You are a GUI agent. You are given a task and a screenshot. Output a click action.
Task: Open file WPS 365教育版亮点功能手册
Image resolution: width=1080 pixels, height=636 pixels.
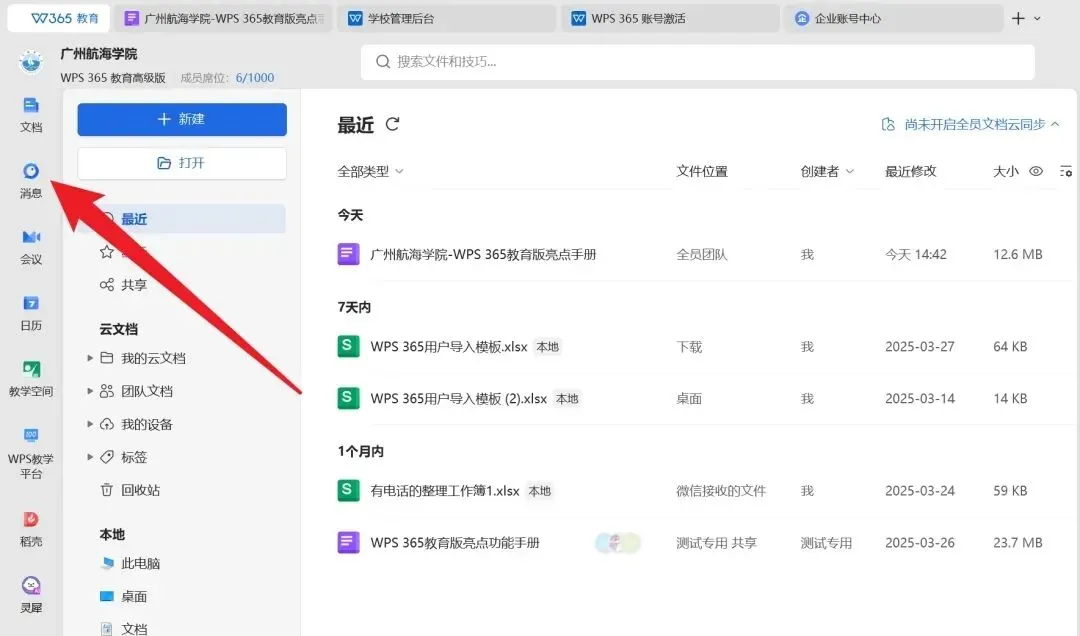tap(455, 543)
